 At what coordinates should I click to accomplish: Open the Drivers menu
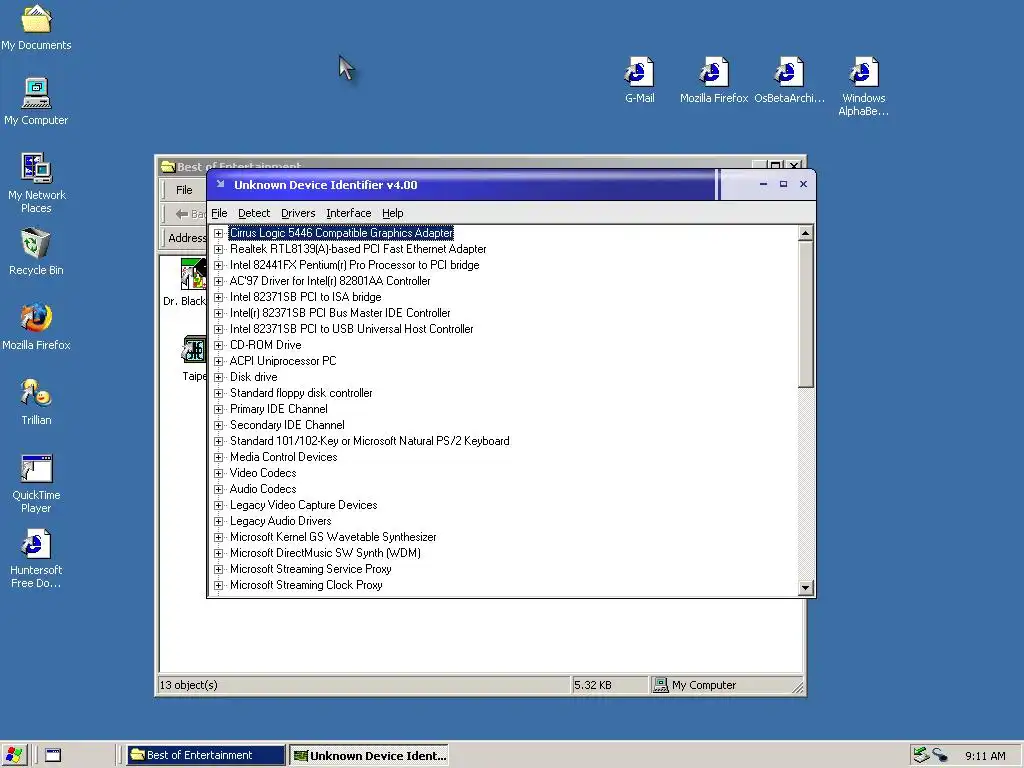[298, 213]
